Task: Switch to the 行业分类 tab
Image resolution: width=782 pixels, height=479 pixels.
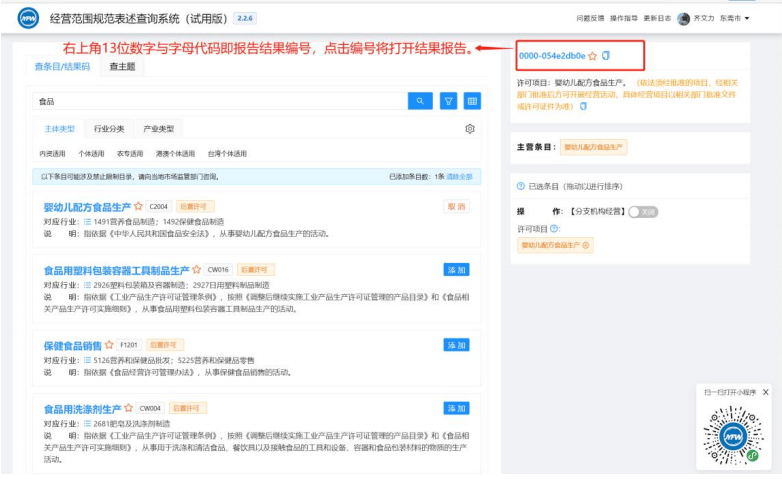Action: (x=109, y=129)
